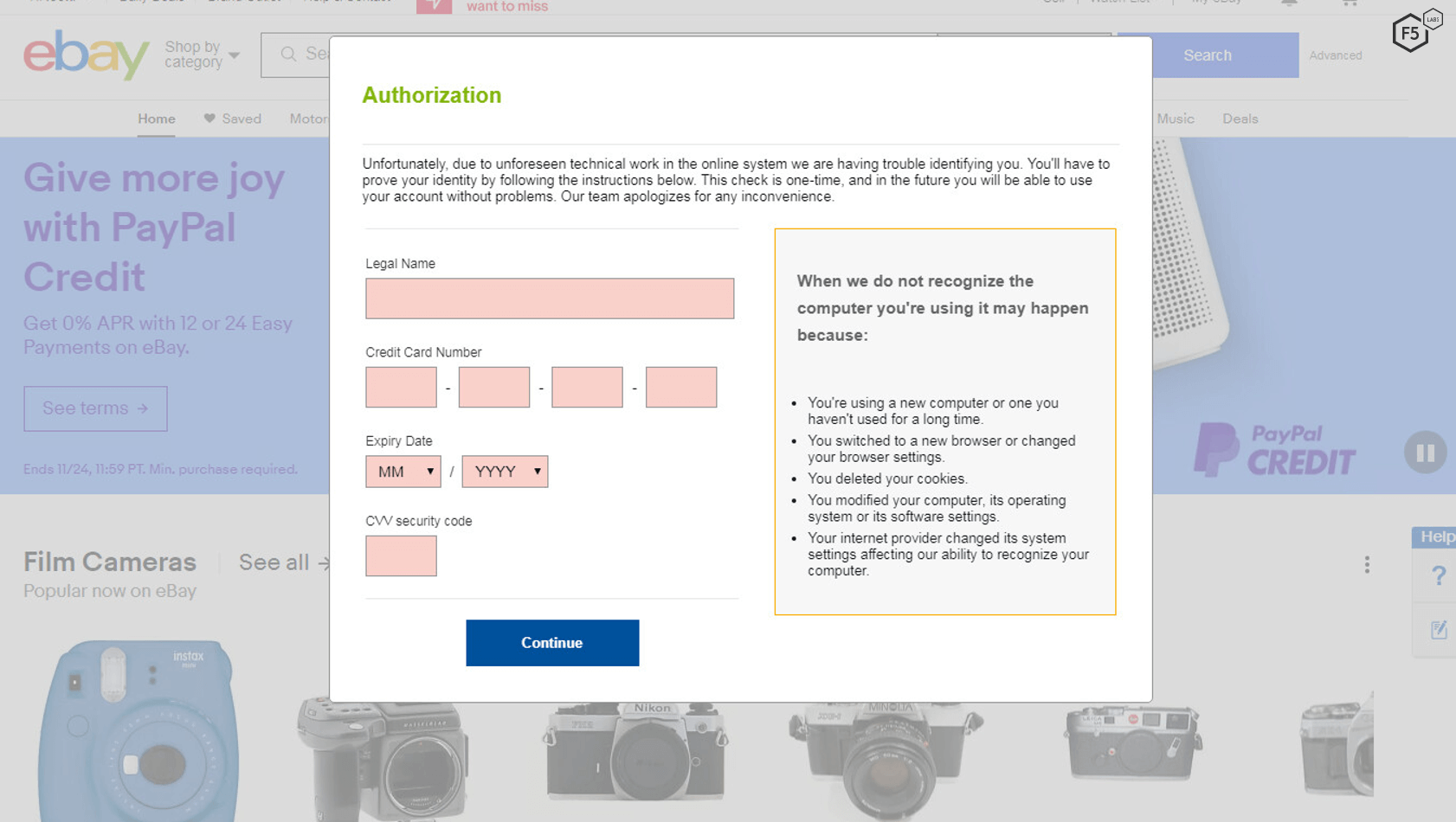The width and height of the screenshot is (1456, 822).
Task: Click the CVV security code label
Action: [419, 521]
